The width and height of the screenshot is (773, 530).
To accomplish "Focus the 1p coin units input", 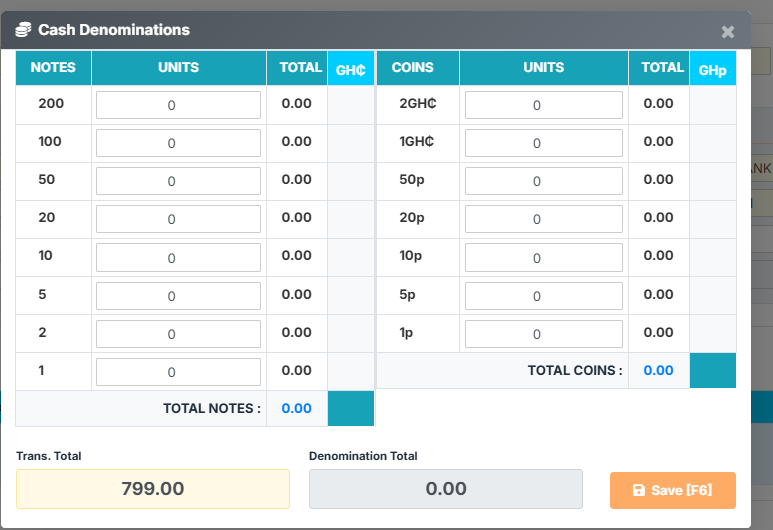I will click(x=543, y=333).
